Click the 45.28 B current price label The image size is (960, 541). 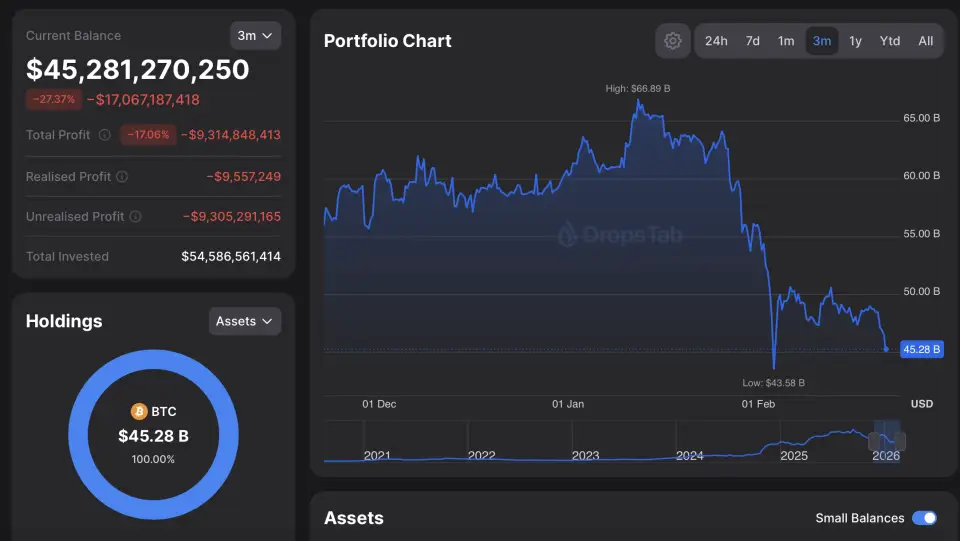pyautogui.click(x=921, y=349)
